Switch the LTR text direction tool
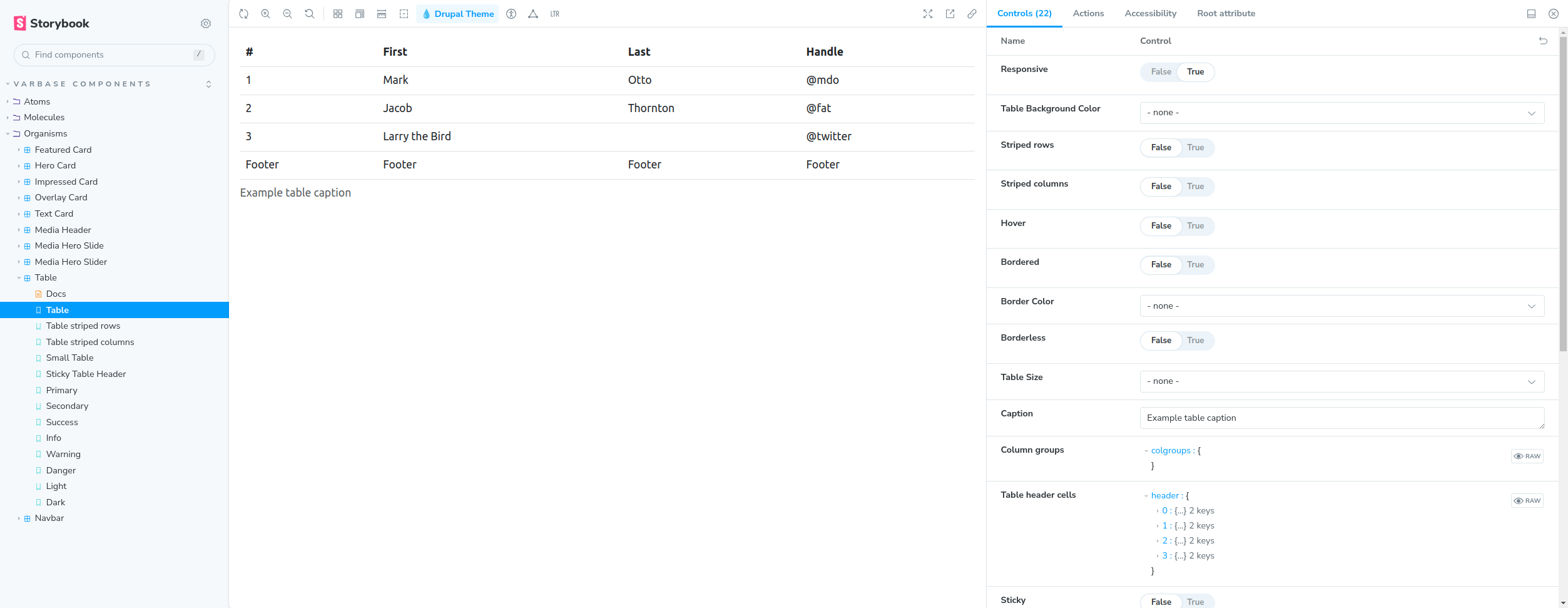1568x608 pixels. point(555,14)
